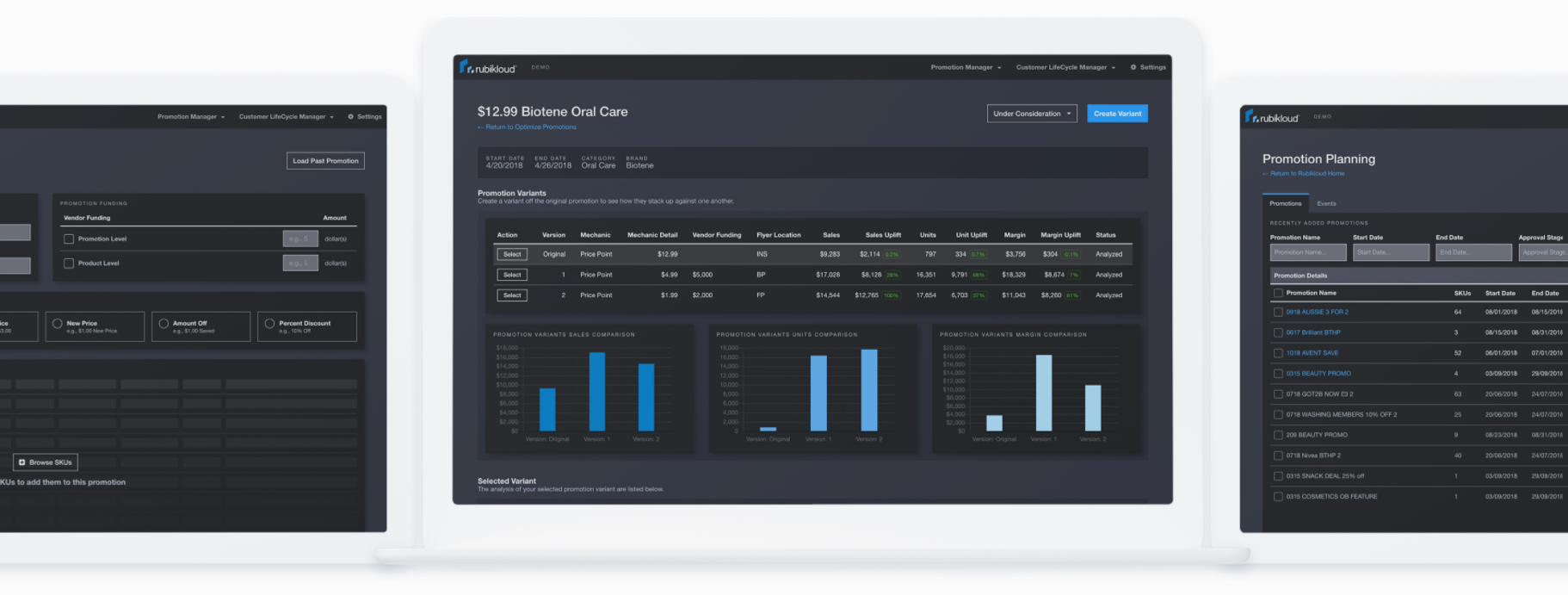This screenshot has height=595, width=1568.
Task: Click Version 2 bar in units comparison chart
Action: (x=869, y=390)
